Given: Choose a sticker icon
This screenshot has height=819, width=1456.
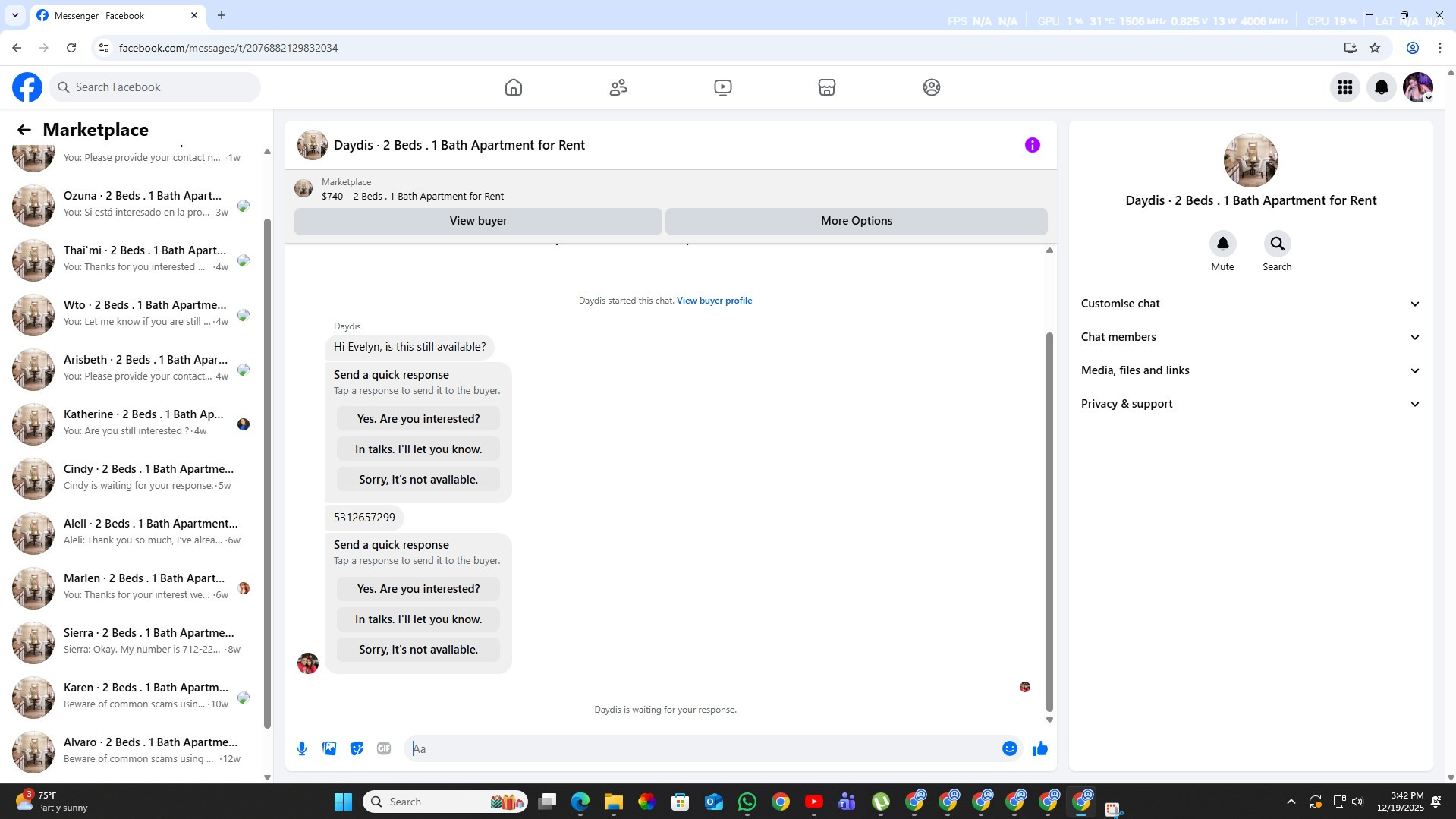Looking at the screenshot, I should tap(357, 748).
